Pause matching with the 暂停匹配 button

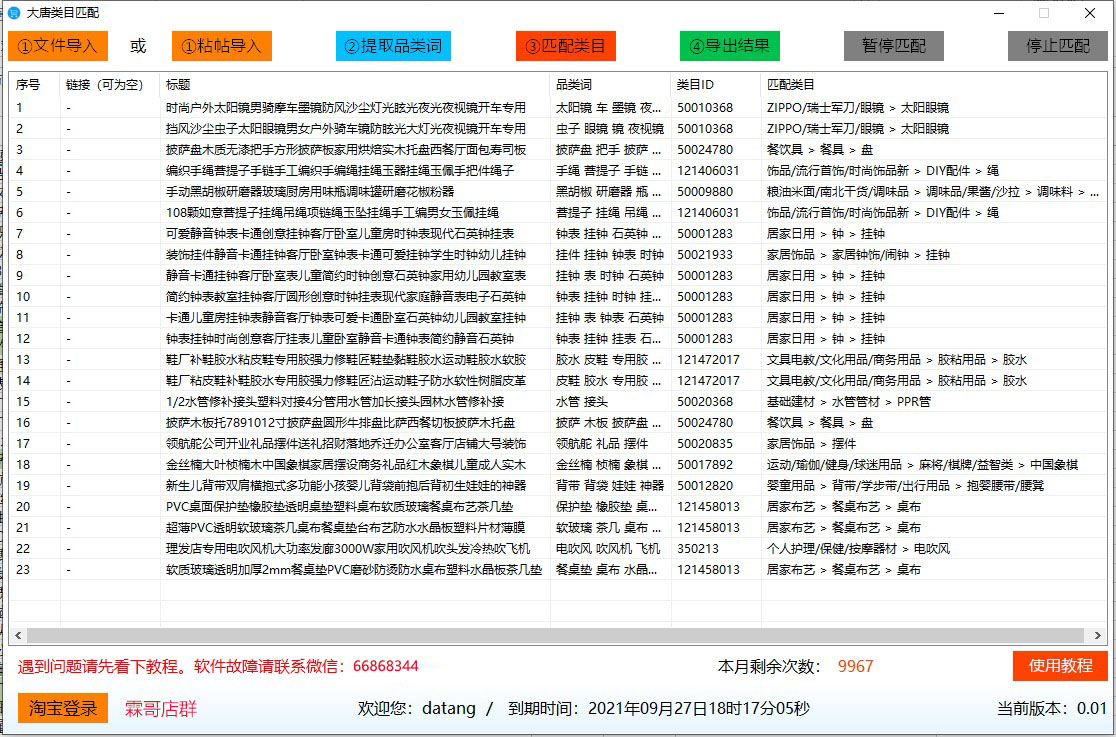tap(893, 46)
